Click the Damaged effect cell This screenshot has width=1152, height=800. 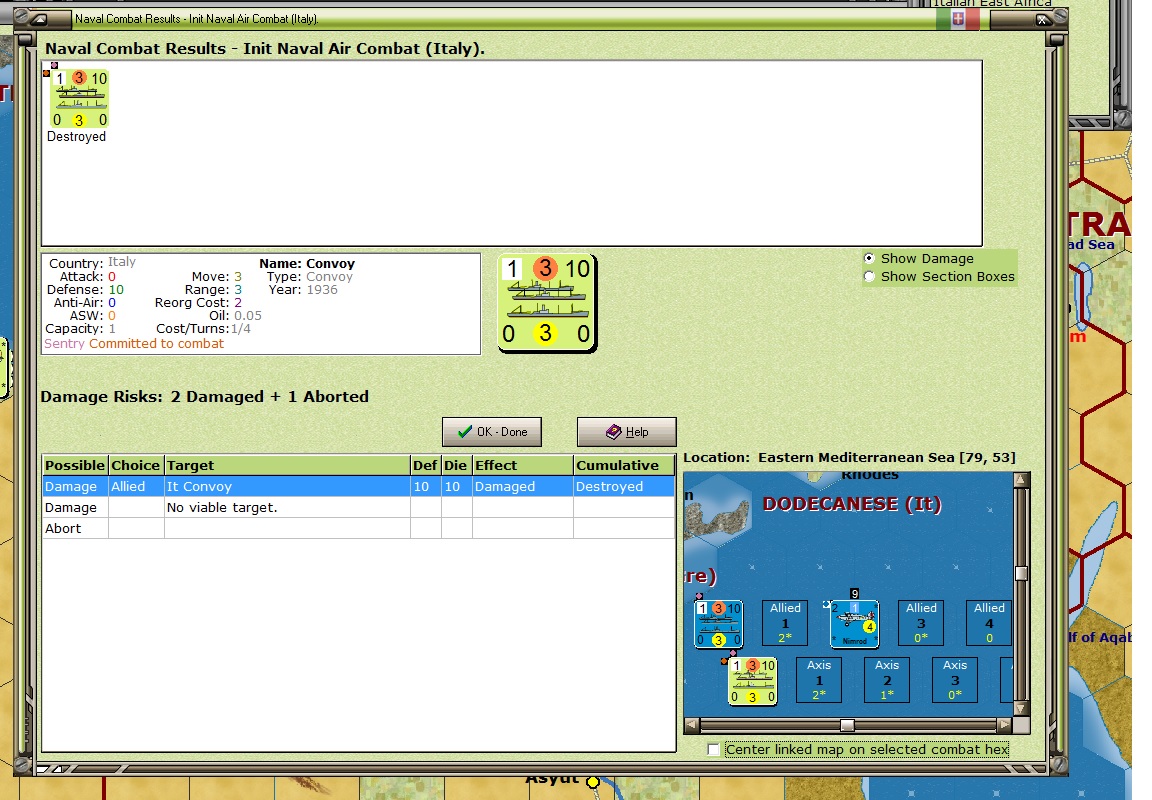pyautogui.click(x=522, y=486)
